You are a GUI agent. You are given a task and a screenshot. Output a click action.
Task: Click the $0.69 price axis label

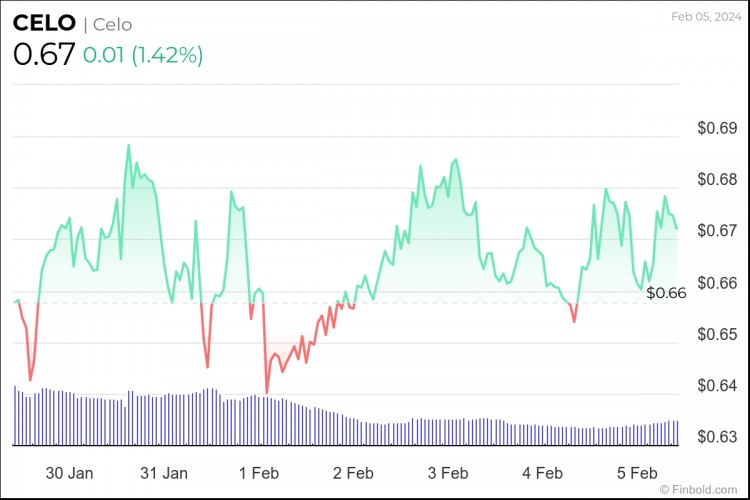(x=716, y=129)
